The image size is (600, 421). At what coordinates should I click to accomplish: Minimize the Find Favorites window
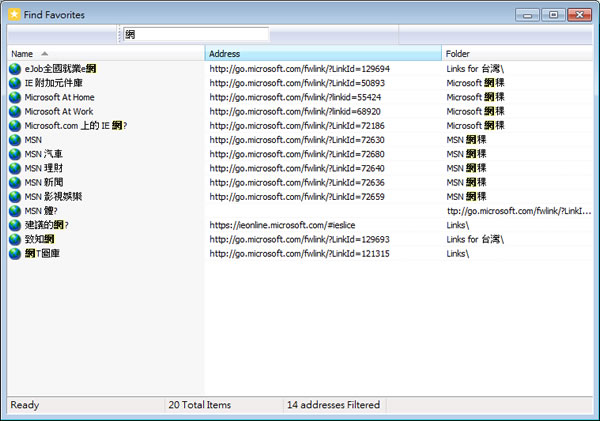[x=527, y=15]
